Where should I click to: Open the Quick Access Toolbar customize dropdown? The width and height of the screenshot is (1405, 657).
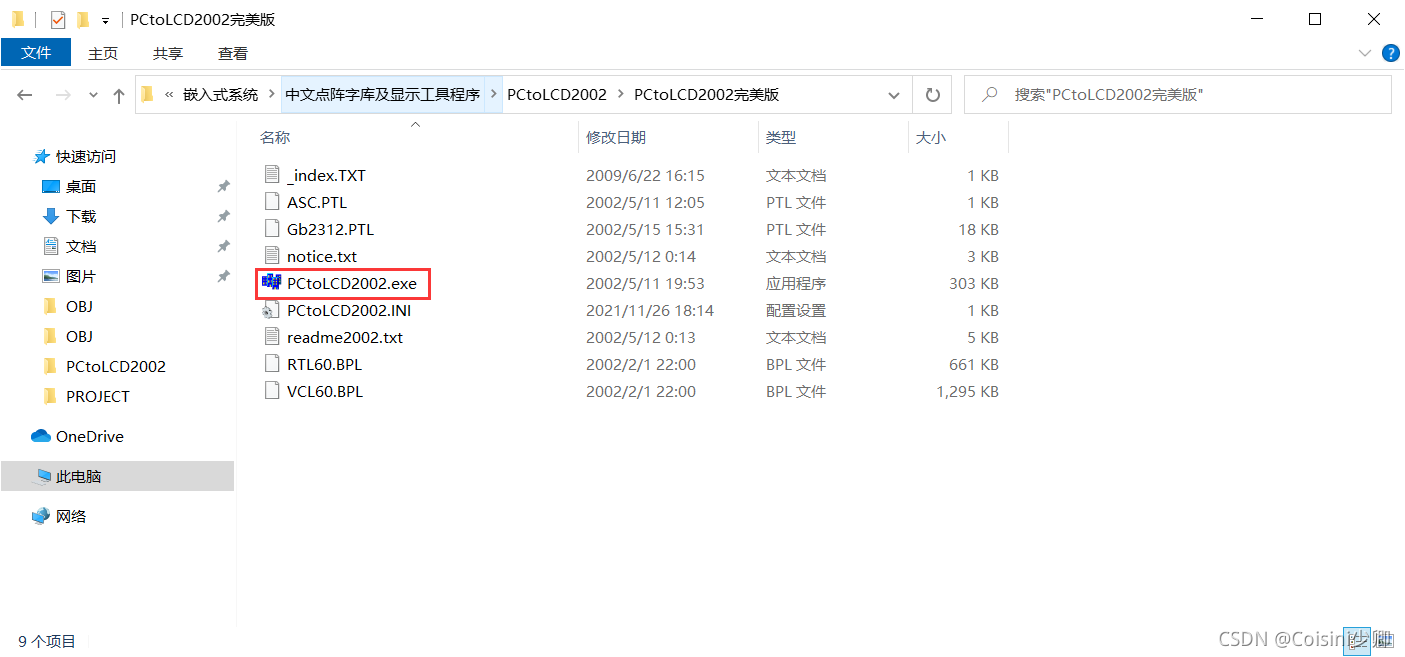(105, 20)
